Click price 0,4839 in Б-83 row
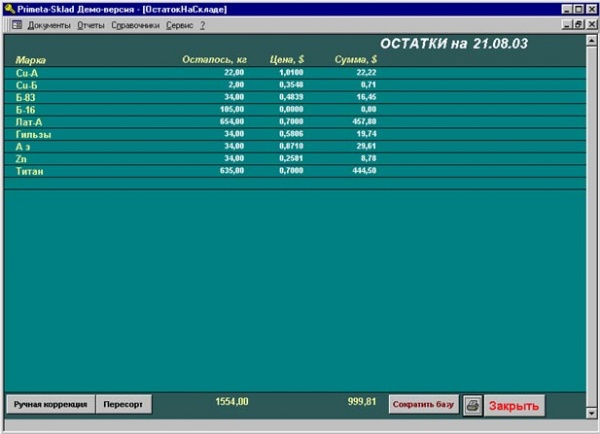The image size is (600, 434). pyautogui.click(x=291, y=97)
